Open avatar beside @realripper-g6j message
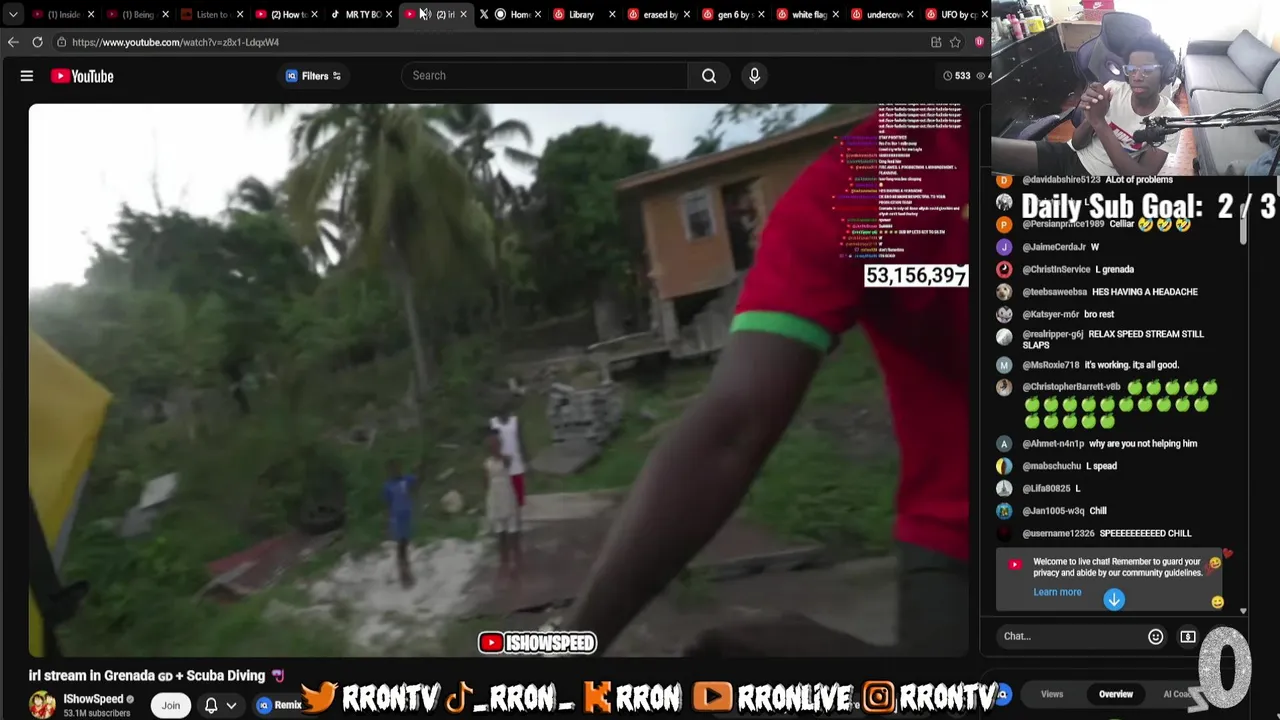1280x720 pixels. pyautogui.click(x=1004, y=337)
